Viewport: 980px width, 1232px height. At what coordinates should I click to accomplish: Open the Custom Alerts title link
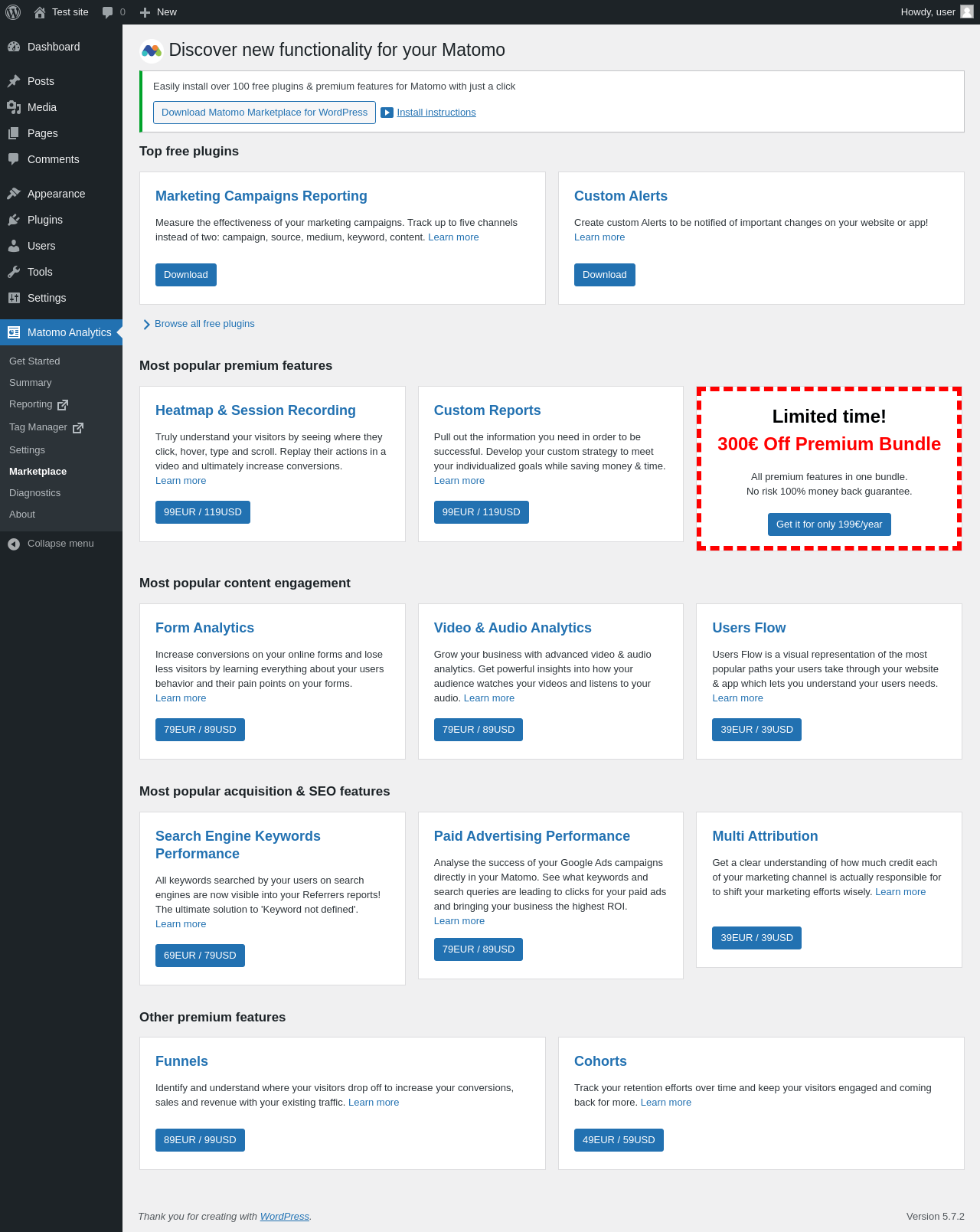coord(621,196)
